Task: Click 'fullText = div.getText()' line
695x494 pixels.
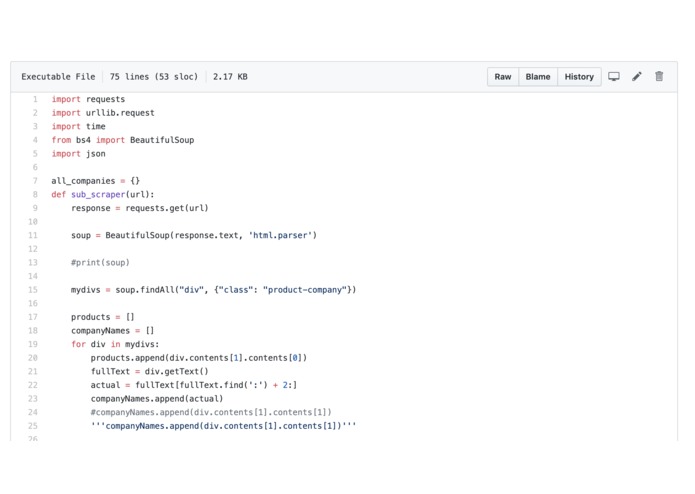Action: (149, 372)
